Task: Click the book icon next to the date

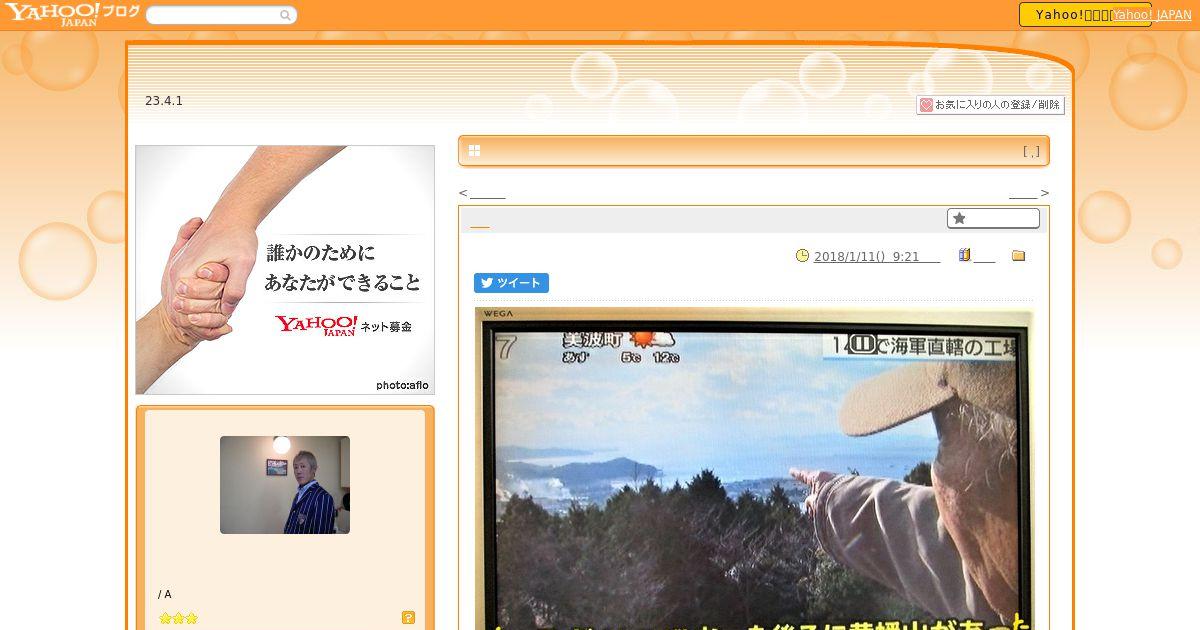Action: coord(964,255)
